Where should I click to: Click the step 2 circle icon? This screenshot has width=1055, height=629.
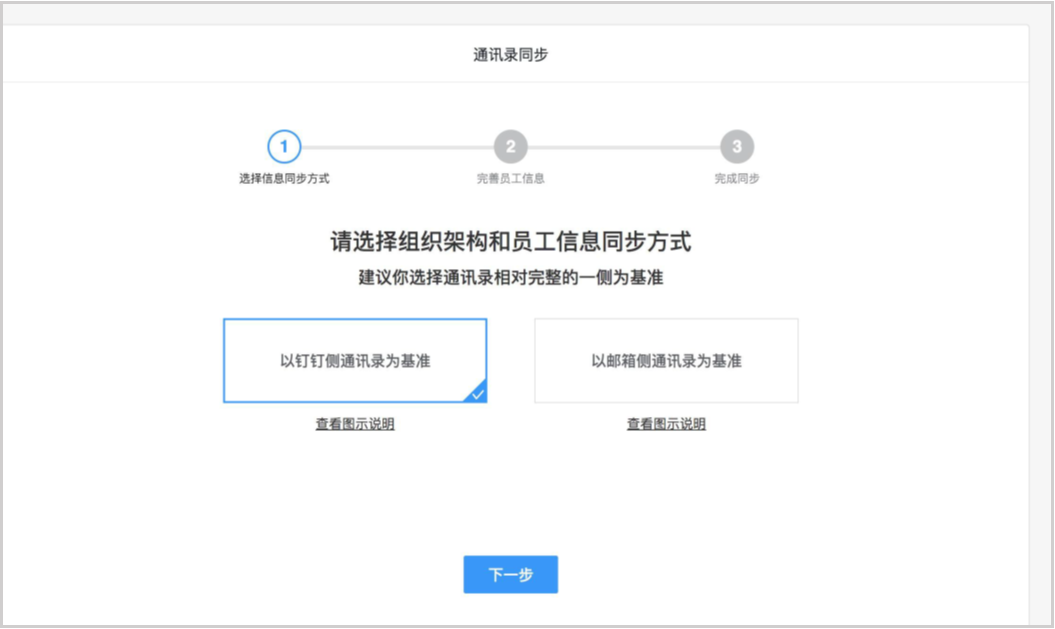click(510, 147)
